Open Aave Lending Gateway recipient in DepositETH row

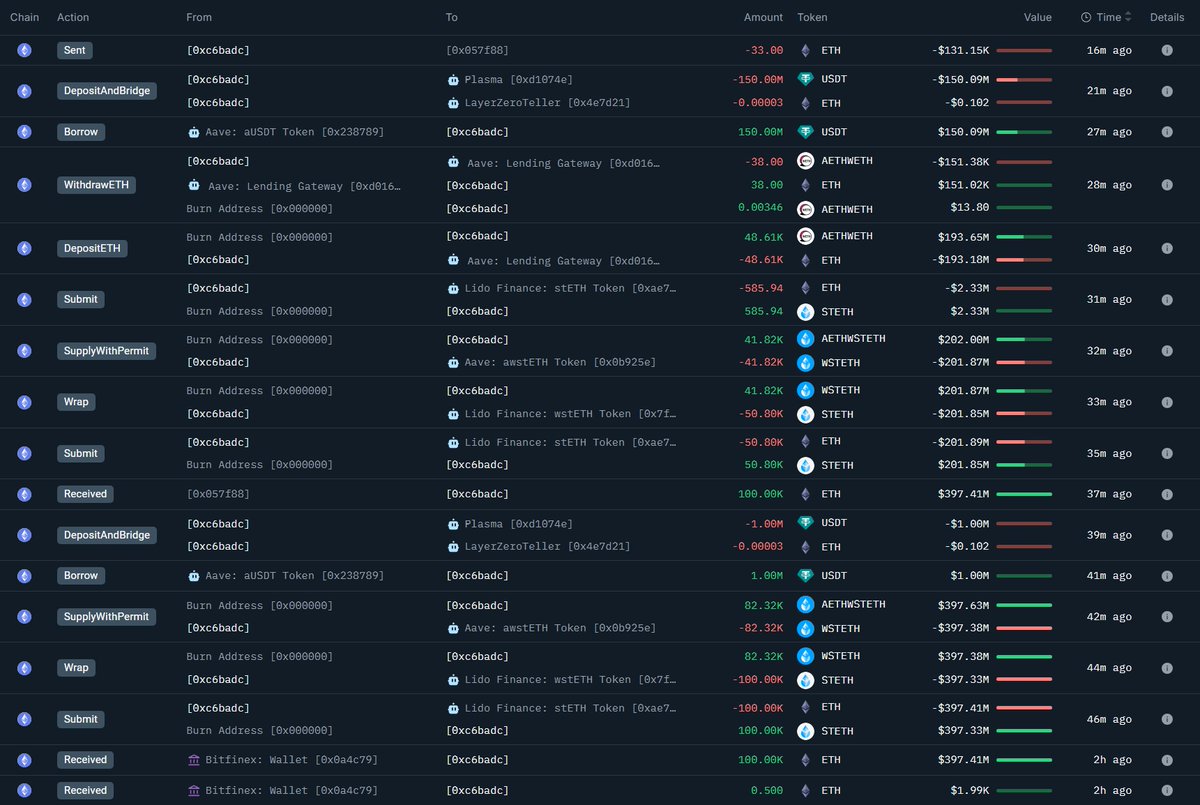[x=564, y=261]
